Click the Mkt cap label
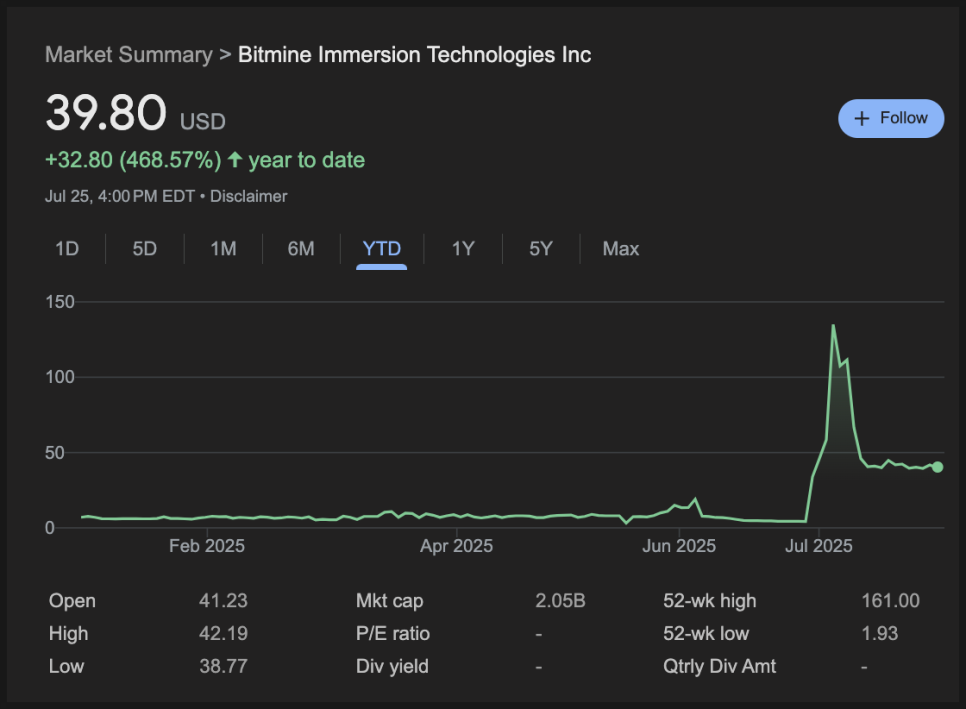966x709 pixels. (x=389, y=601)
